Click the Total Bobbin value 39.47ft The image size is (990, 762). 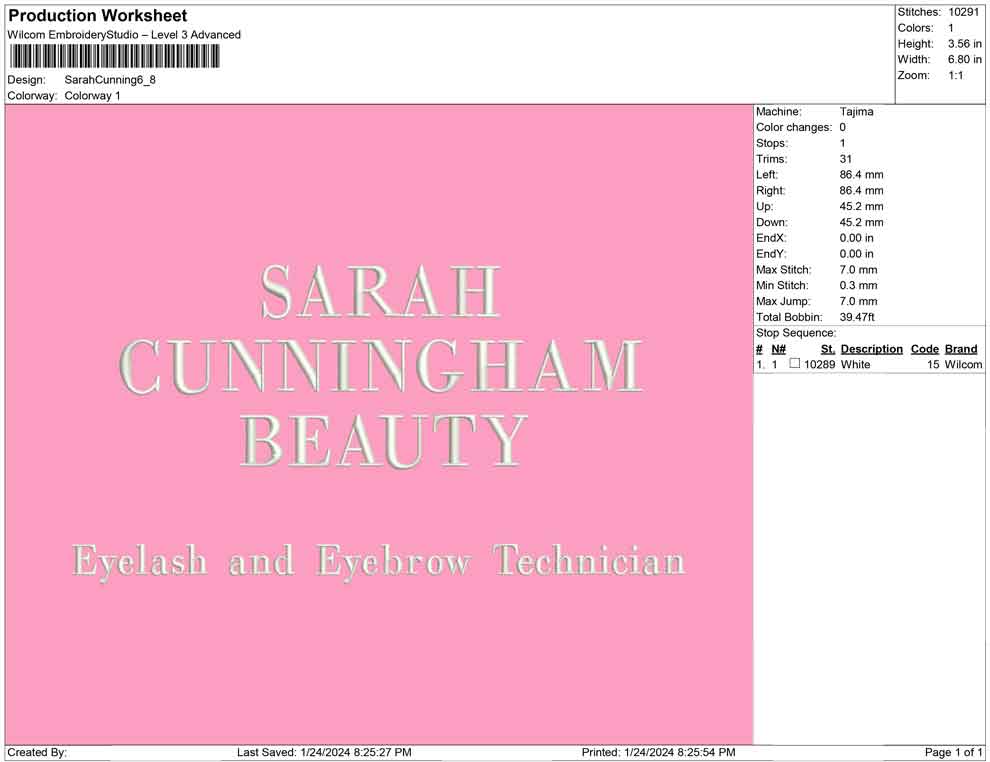coord(857,317)
